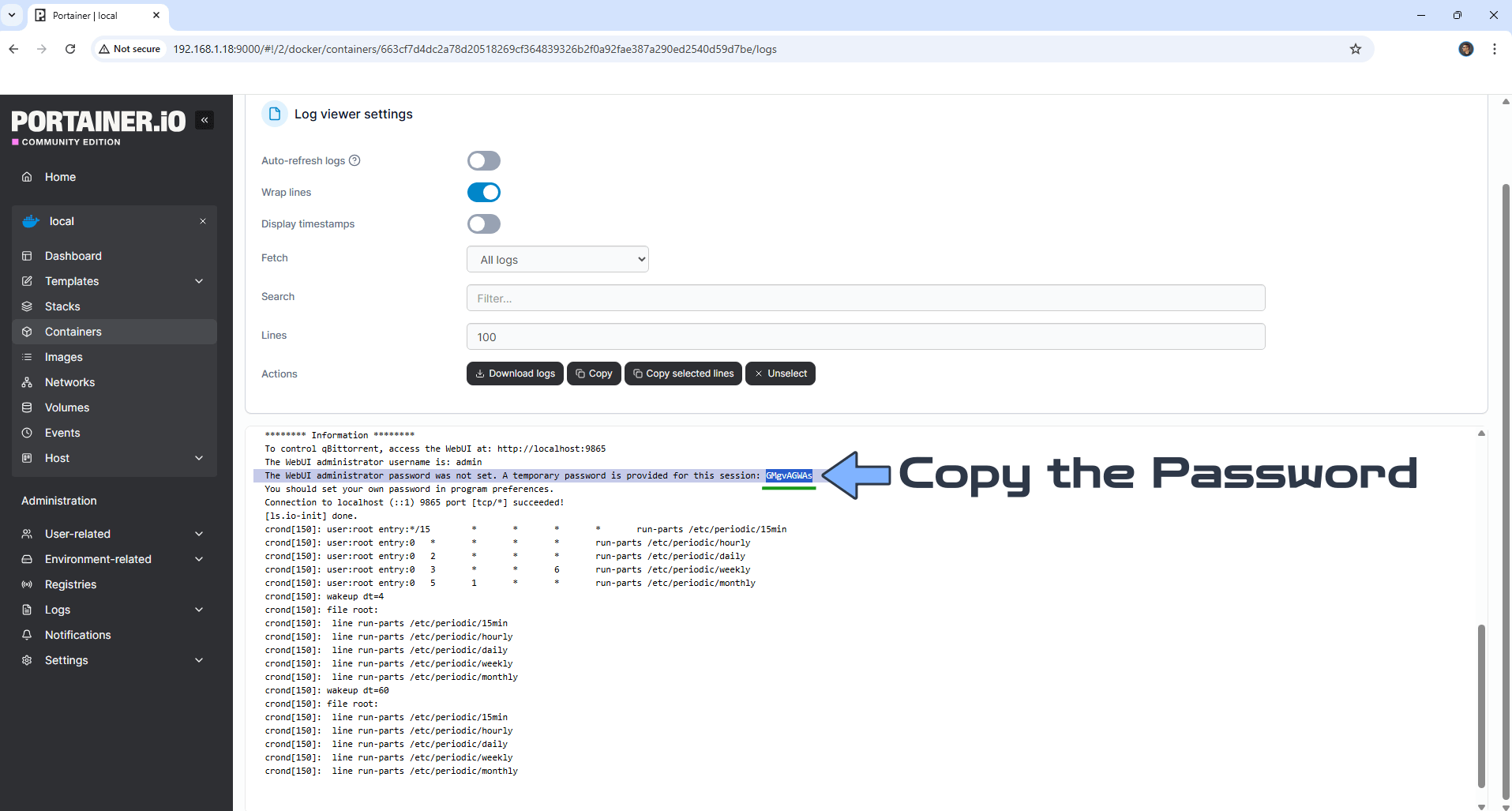Click the Home icon in the sidebar
1512x811 pixels.
coord(27,177)
